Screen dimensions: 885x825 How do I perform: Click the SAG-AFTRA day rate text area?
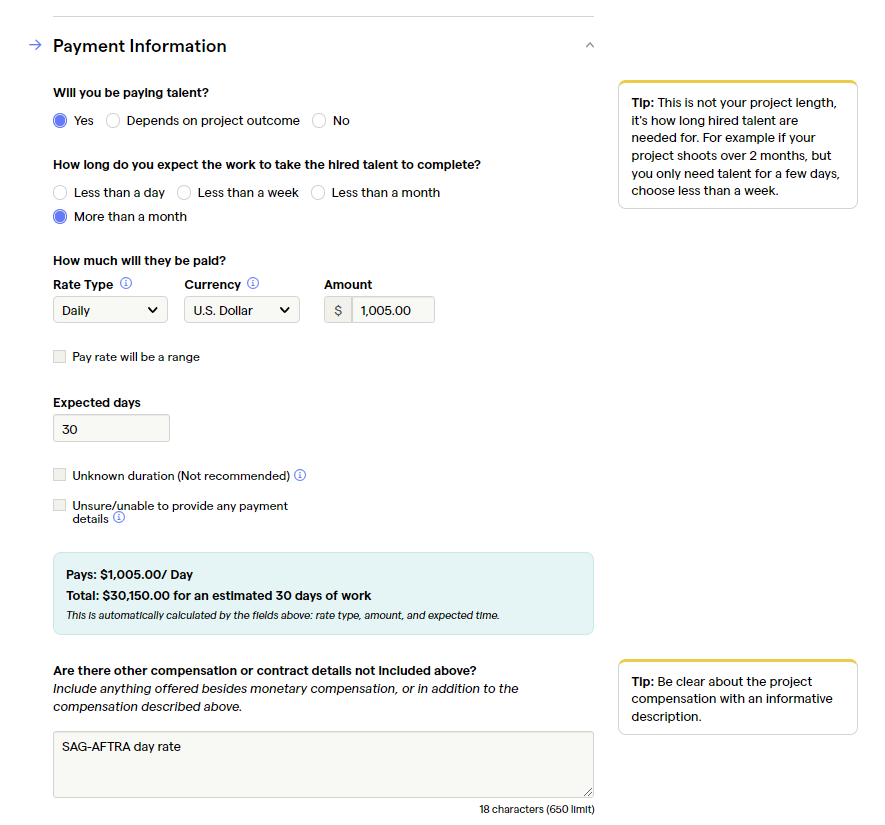323,765
